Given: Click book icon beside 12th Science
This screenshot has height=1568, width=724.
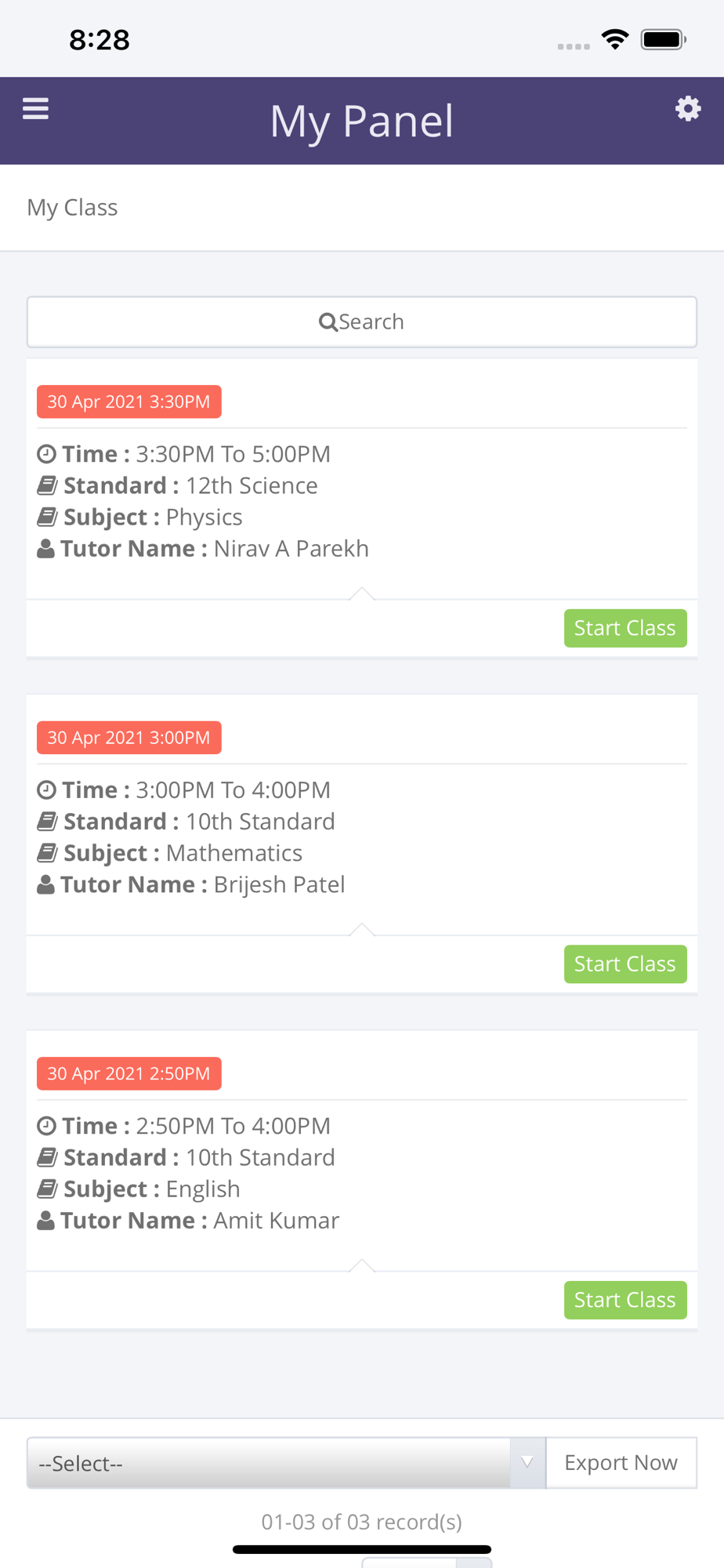Looking at the screenshot, I should (47, 486).
